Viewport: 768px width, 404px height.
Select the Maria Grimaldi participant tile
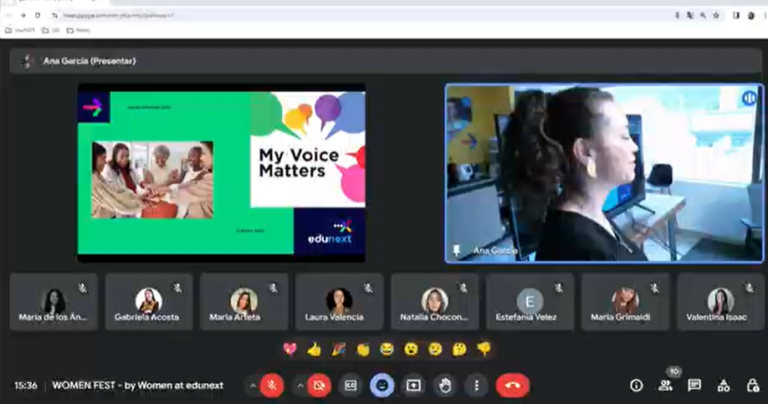tap(625, 302)
